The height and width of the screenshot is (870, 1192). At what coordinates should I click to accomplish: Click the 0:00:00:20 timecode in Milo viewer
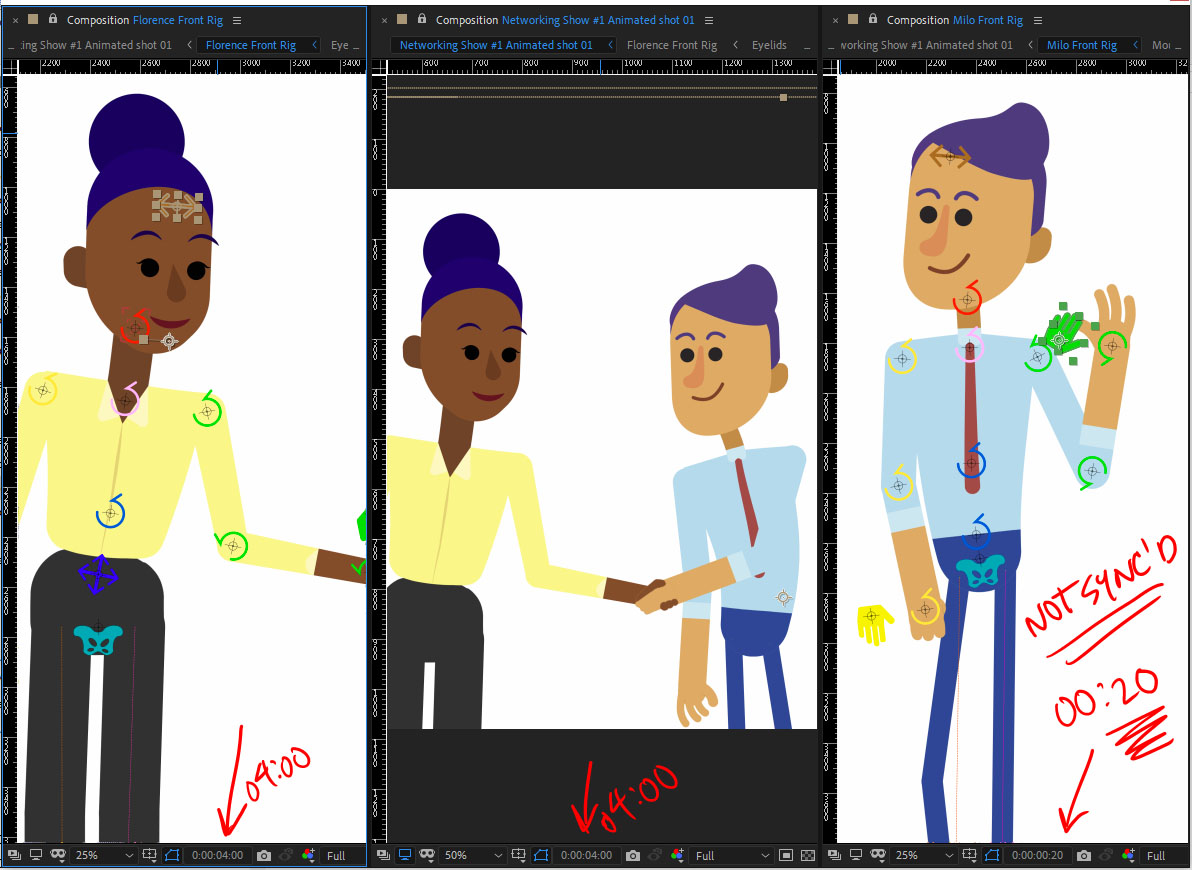pos(1037,856)
